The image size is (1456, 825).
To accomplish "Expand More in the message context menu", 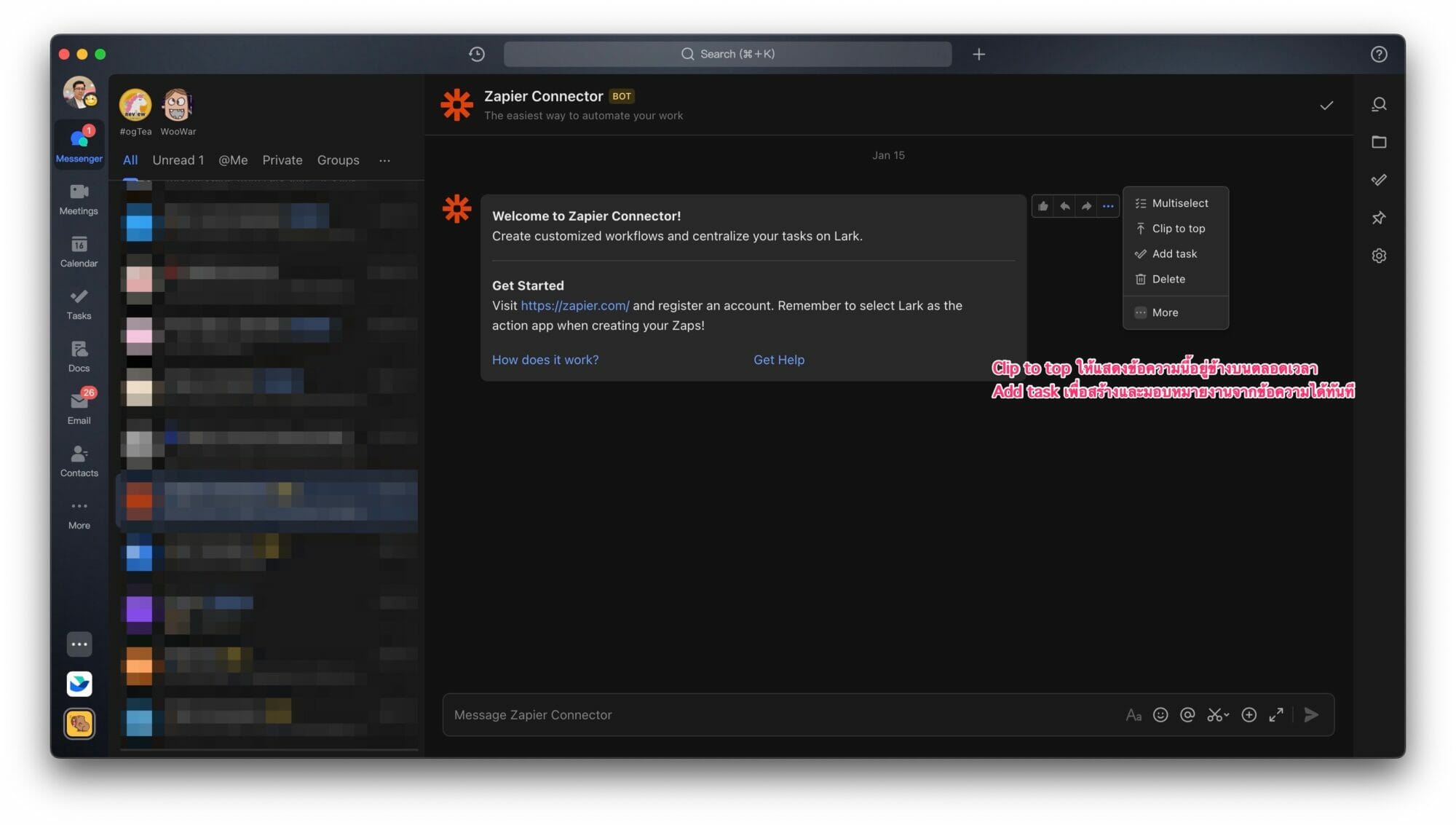I will click(x=1176, y=312).
